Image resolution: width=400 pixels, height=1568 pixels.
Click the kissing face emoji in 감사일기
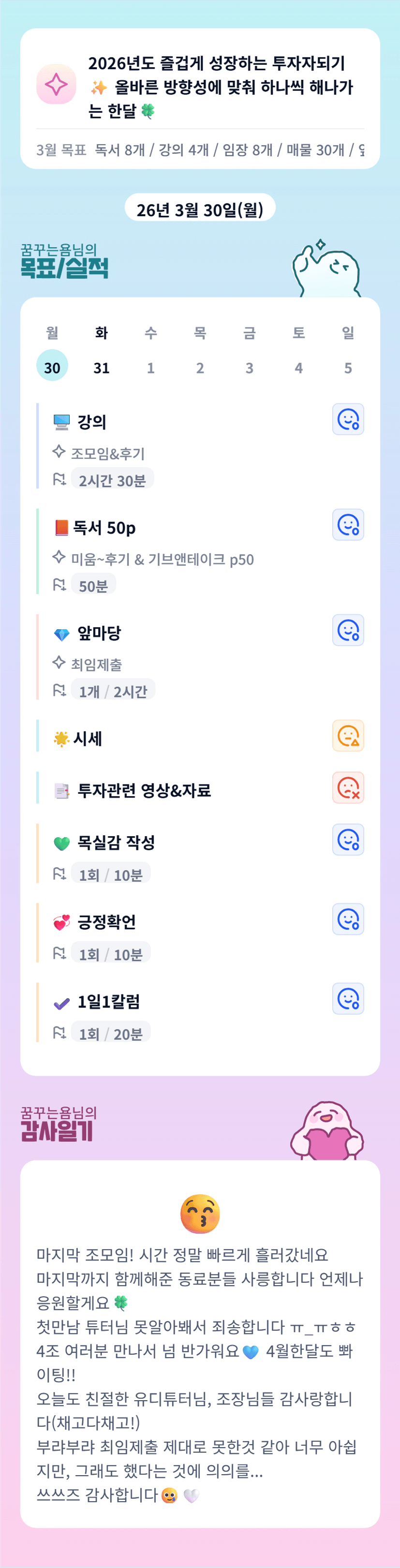200,1213
